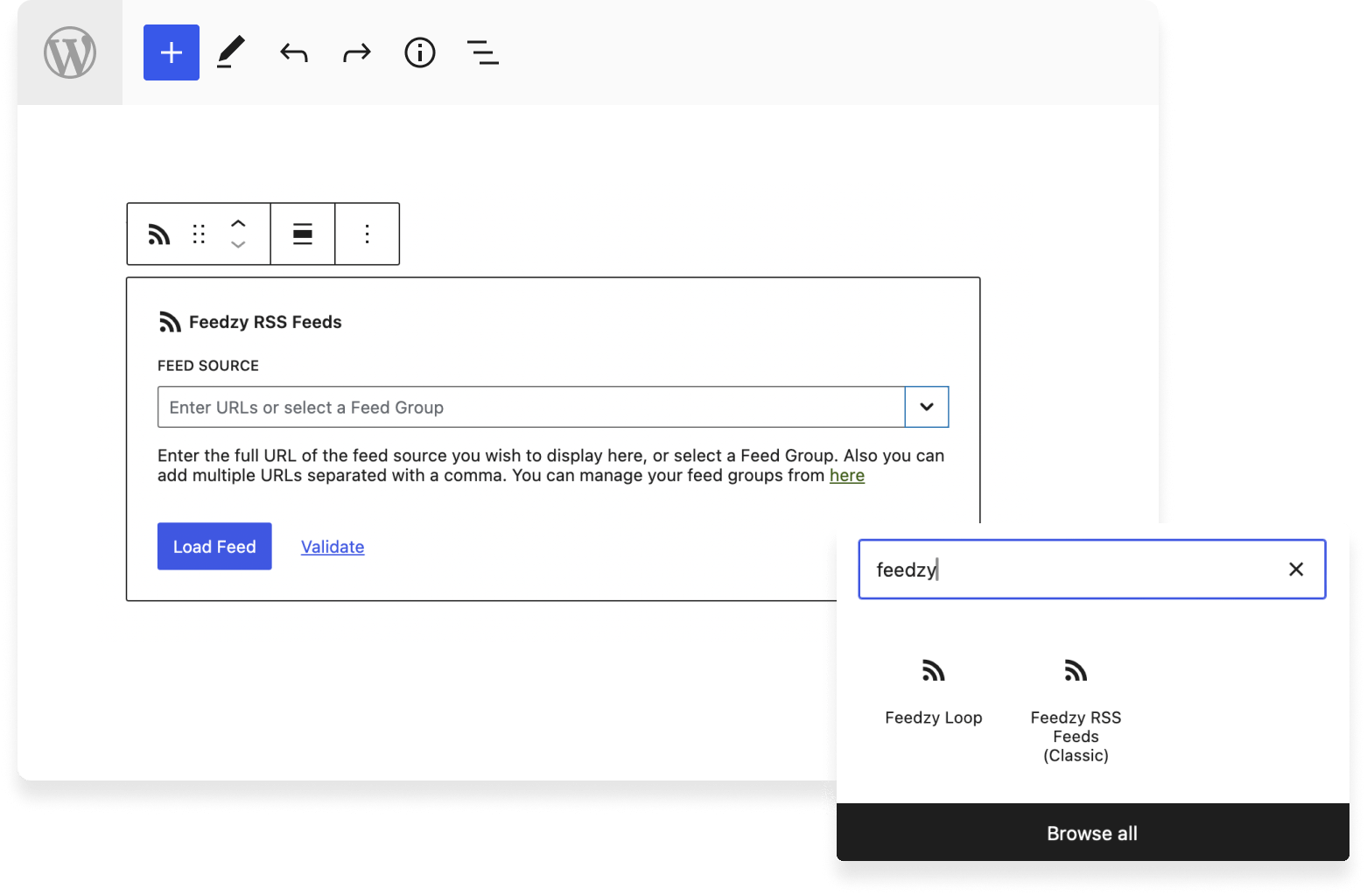The width and height of the screenshot is (1367, 896).
Task: Open the WordPress logo menu
Action: [70, 52]
